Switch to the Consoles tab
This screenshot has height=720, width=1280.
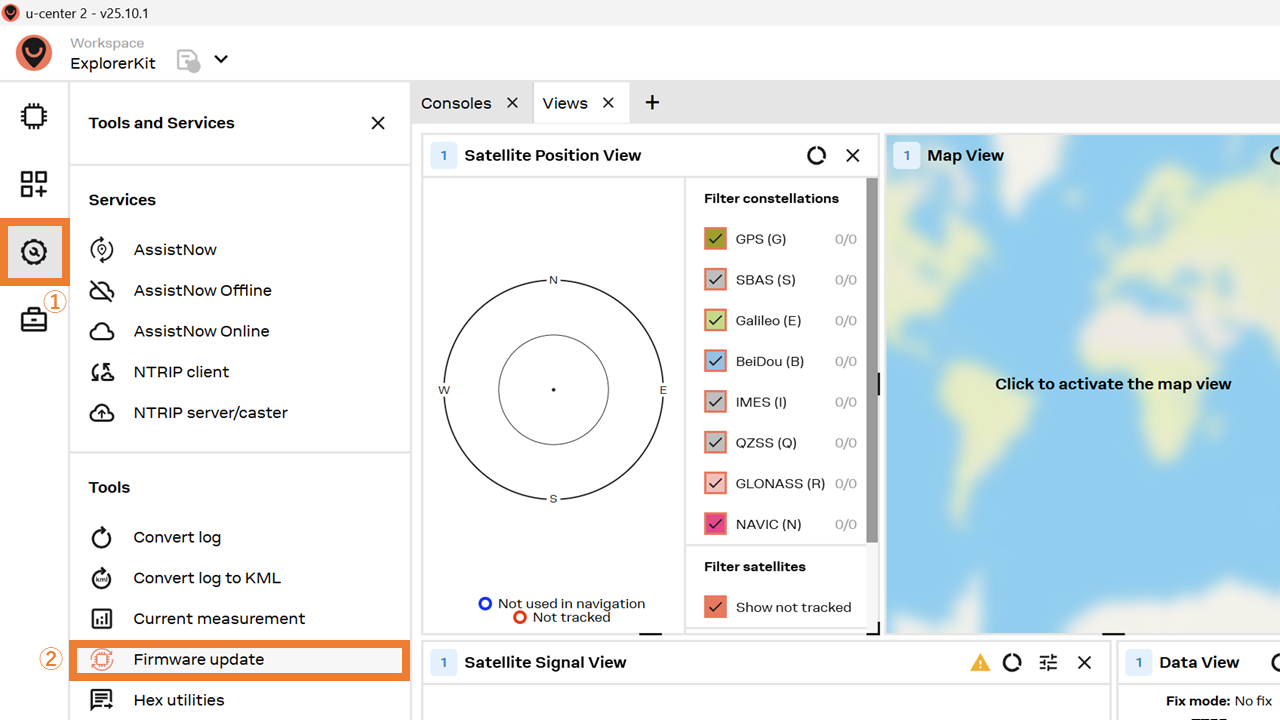coord(456,103)
